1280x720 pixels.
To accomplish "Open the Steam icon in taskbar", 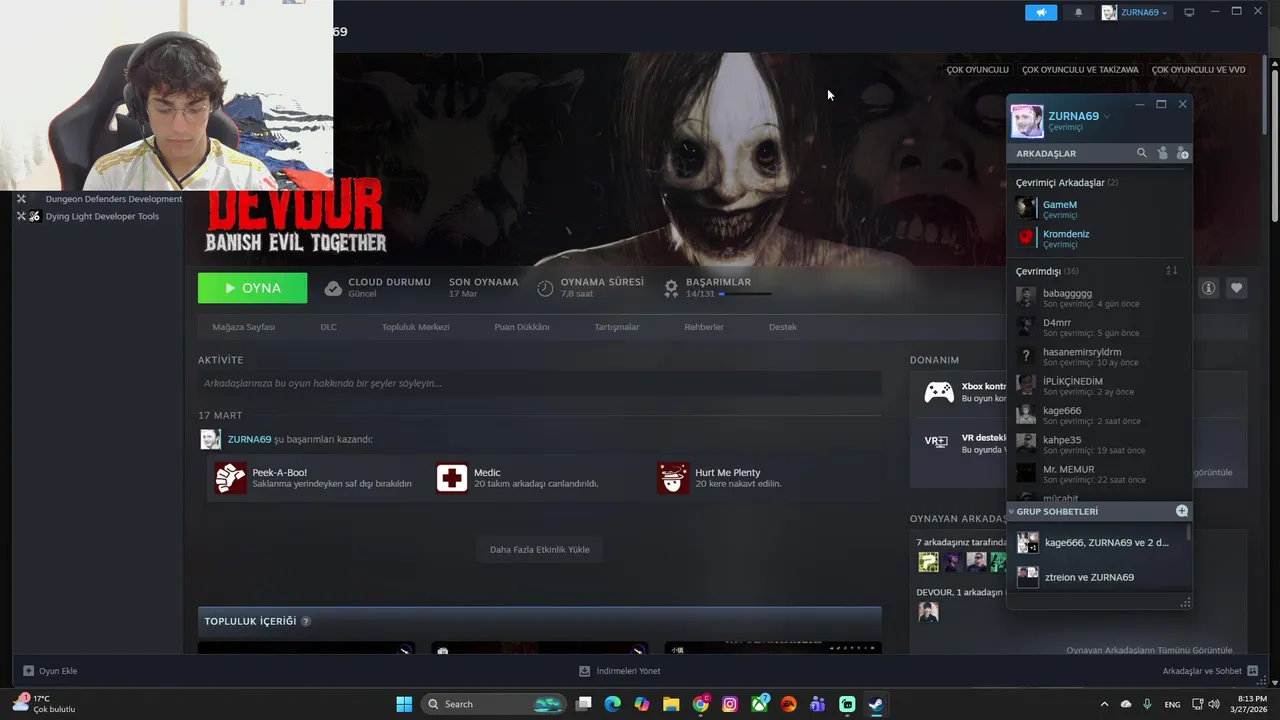I will 875,704.
